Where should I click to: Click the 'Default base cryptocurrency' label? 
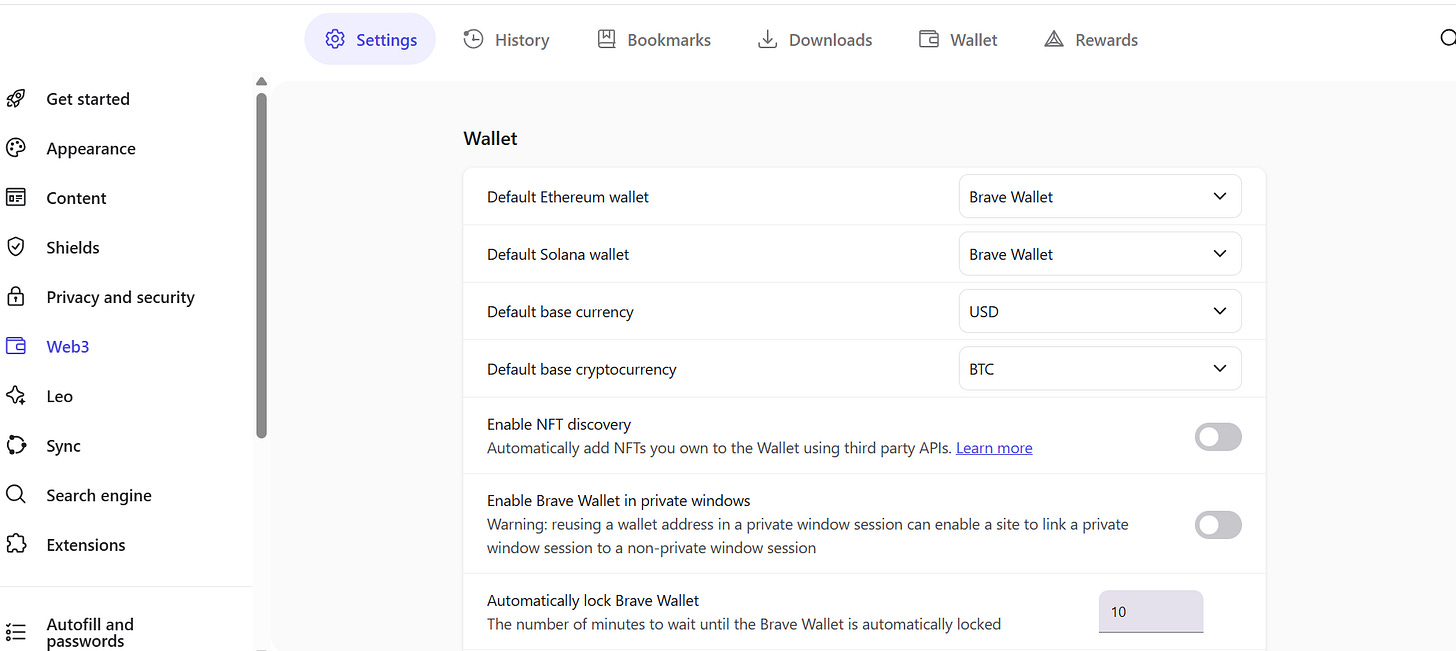point(582,369)
